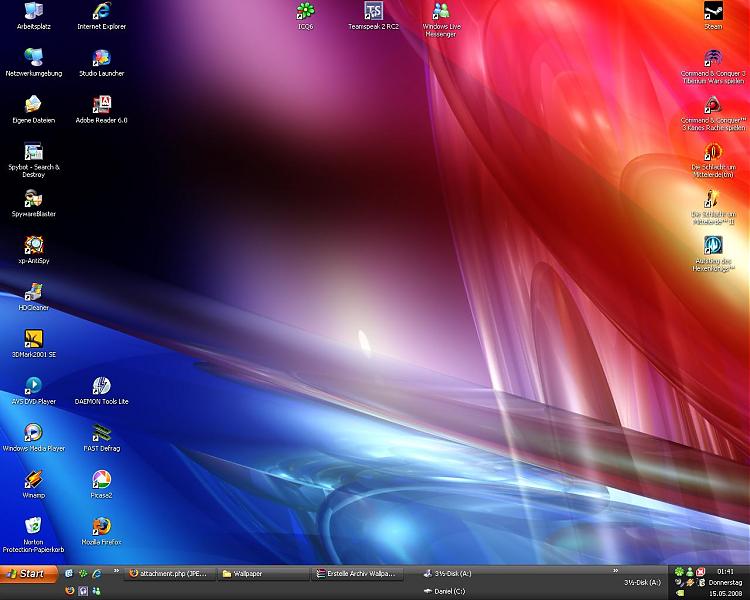Viewport: 750px width, 600px height.
Task: Click the Winamp desktop shortcut
Action: pyautogui.click(x=33, y=479)
